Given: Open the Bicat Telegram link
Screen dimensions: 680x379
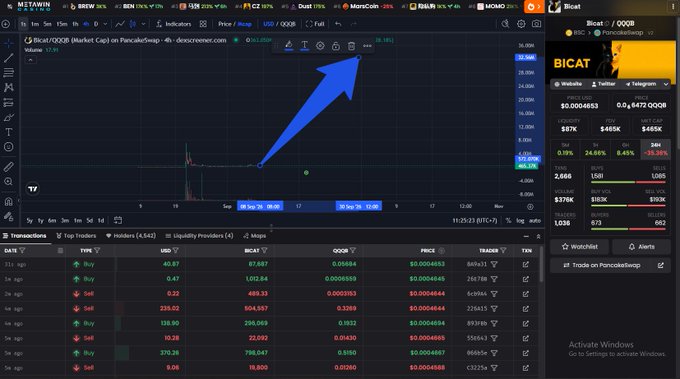Looking at the screenshot, I should click(x=641, y=84).
